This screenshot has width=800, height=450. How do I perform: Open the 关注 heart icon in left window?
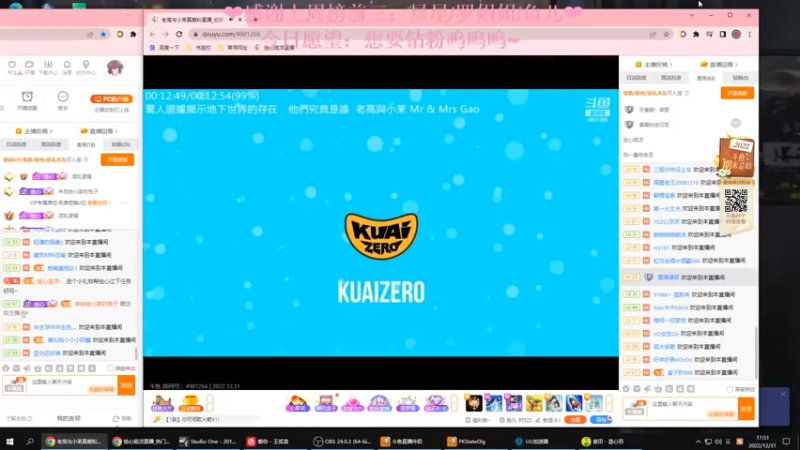tap(12, 67)
